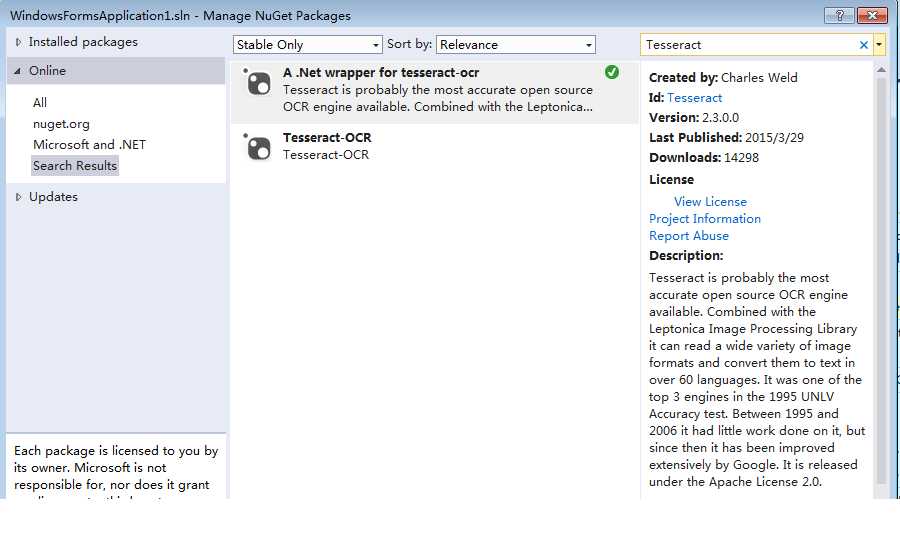
Task: Expand the Installed packages section
Action: point(18,42)
